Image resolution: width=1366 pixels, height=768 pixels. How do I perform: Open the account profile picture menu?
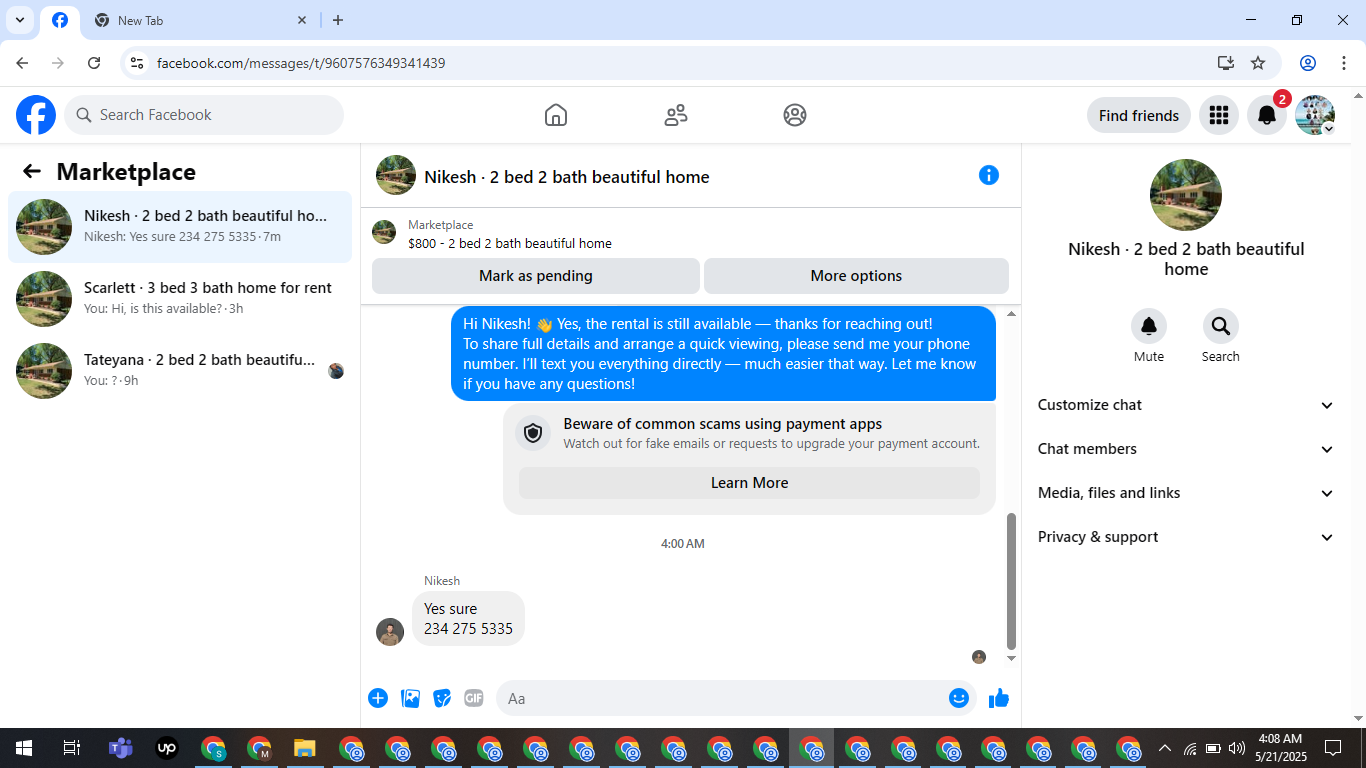(1315, 115)
